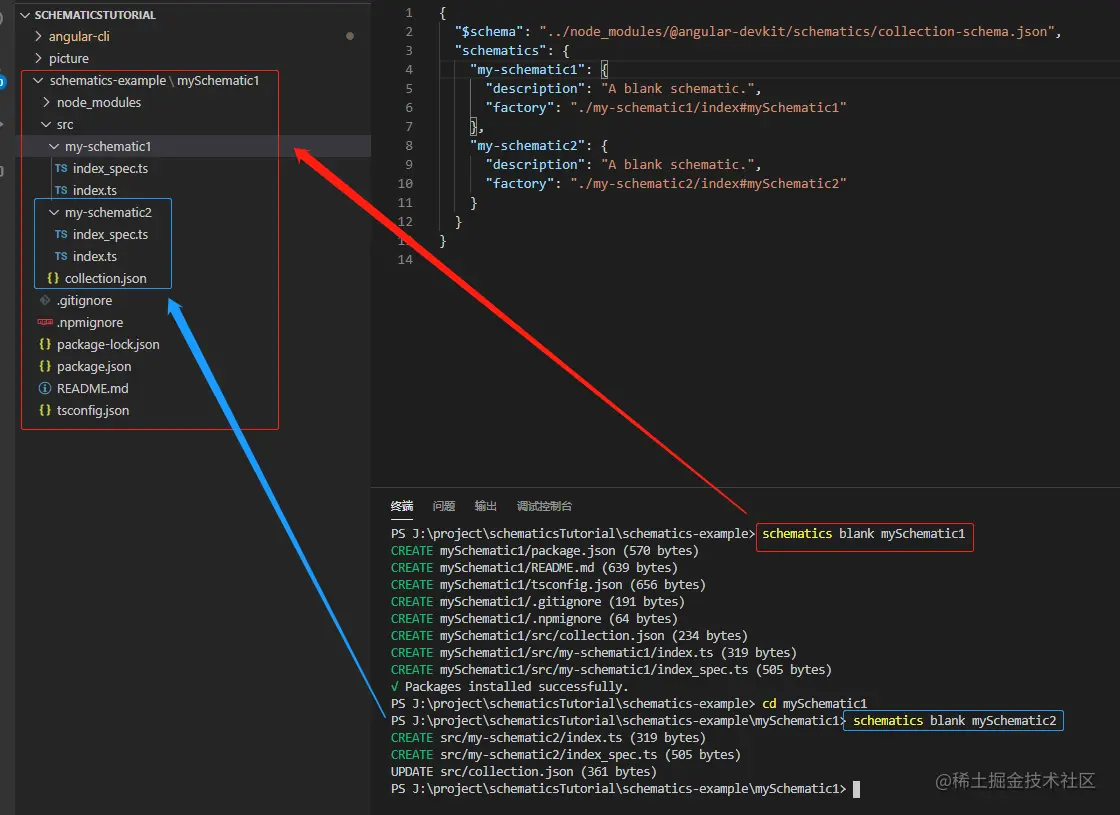Viewport: 1120px width, 815px height.
Task: Click the package.json braces icon
Action: coord(45,366)
